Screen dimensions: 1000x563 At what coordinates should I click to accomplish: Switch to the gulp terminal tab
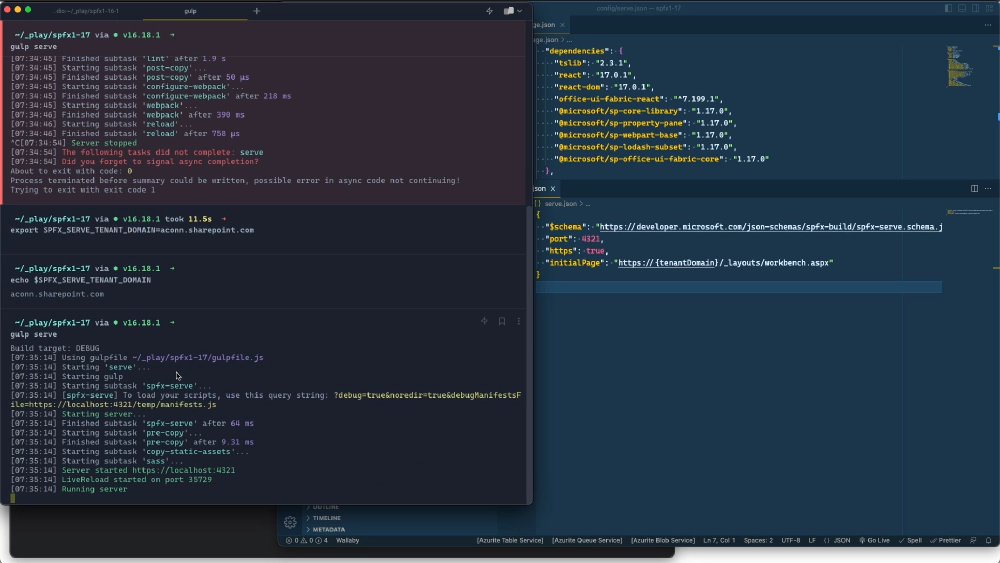190,11
